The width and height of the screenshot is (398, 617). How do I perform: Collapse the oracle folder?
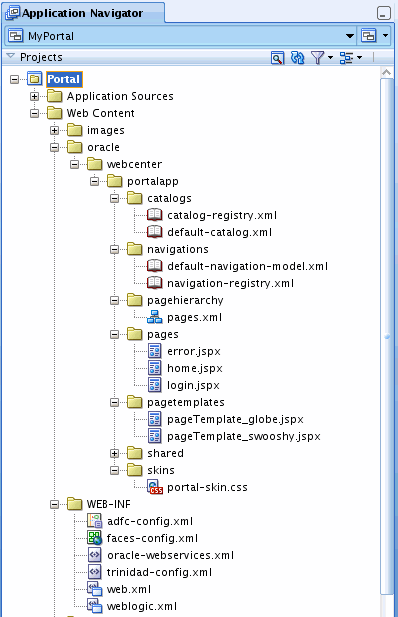click(55, 147)
